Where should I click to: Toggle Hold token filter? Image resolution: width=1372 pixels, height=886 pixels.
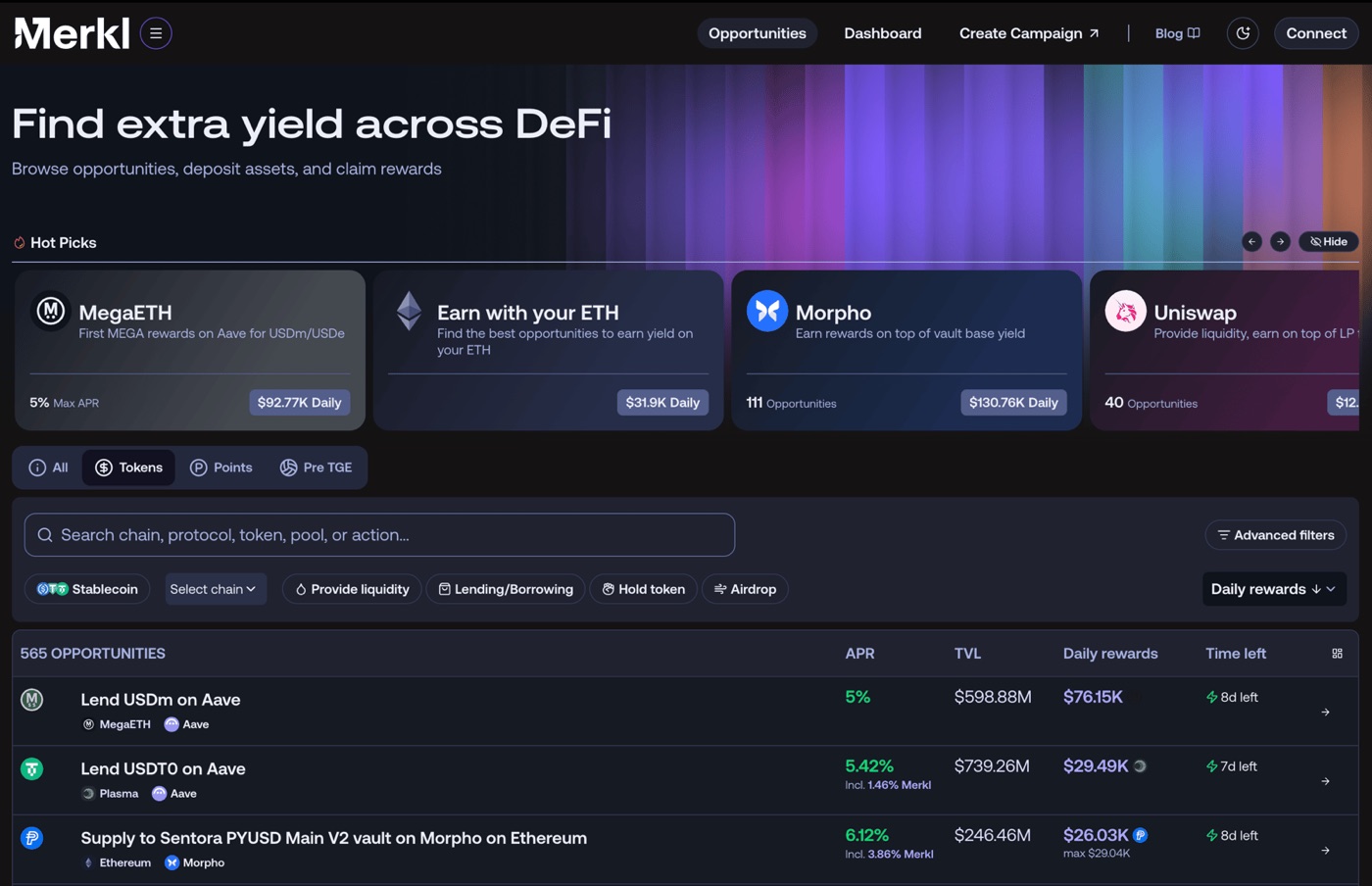[644, 589]
